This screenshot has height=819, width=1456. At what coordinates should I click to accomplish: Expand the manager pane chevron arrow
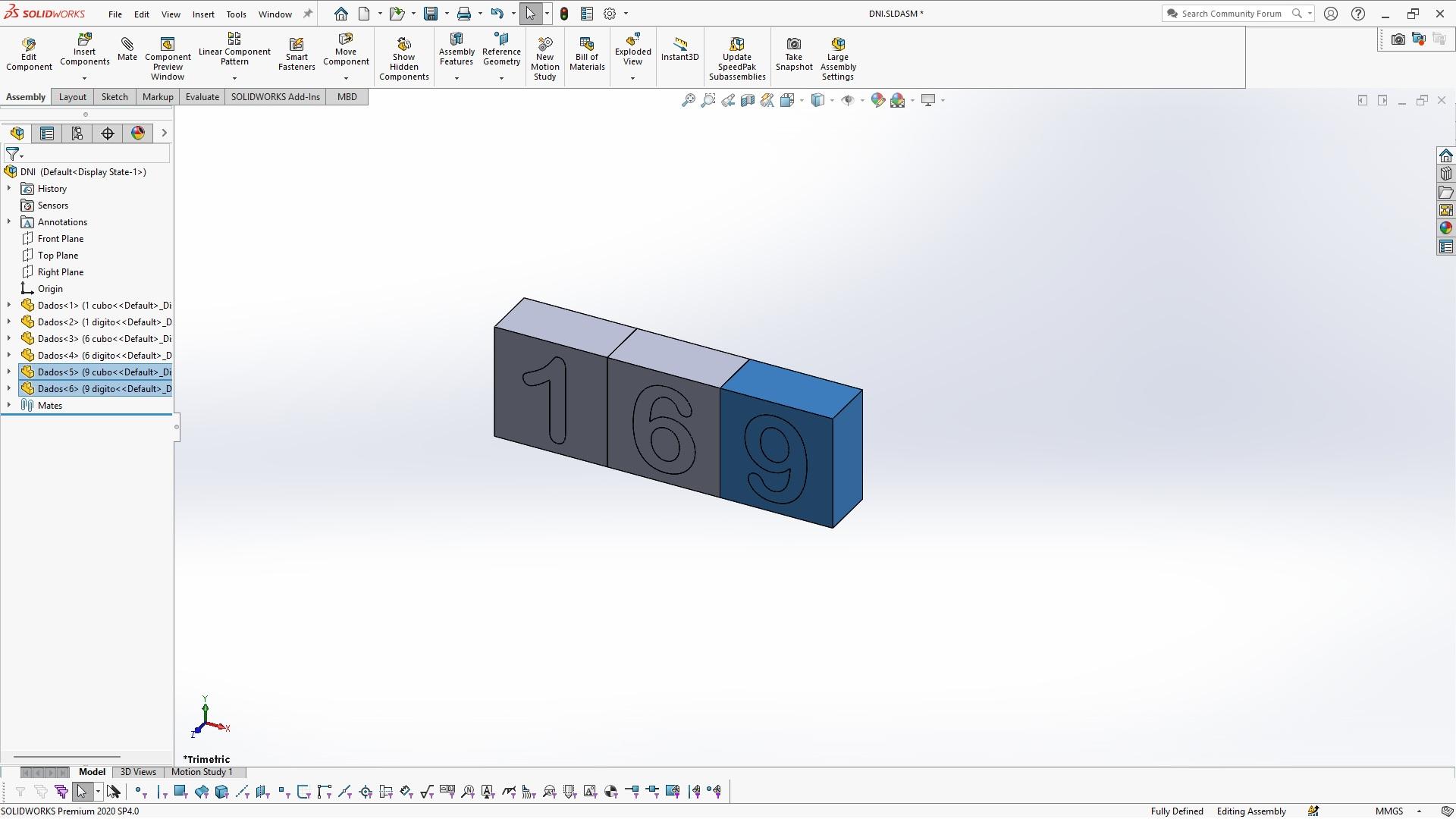tap(164, 133)
